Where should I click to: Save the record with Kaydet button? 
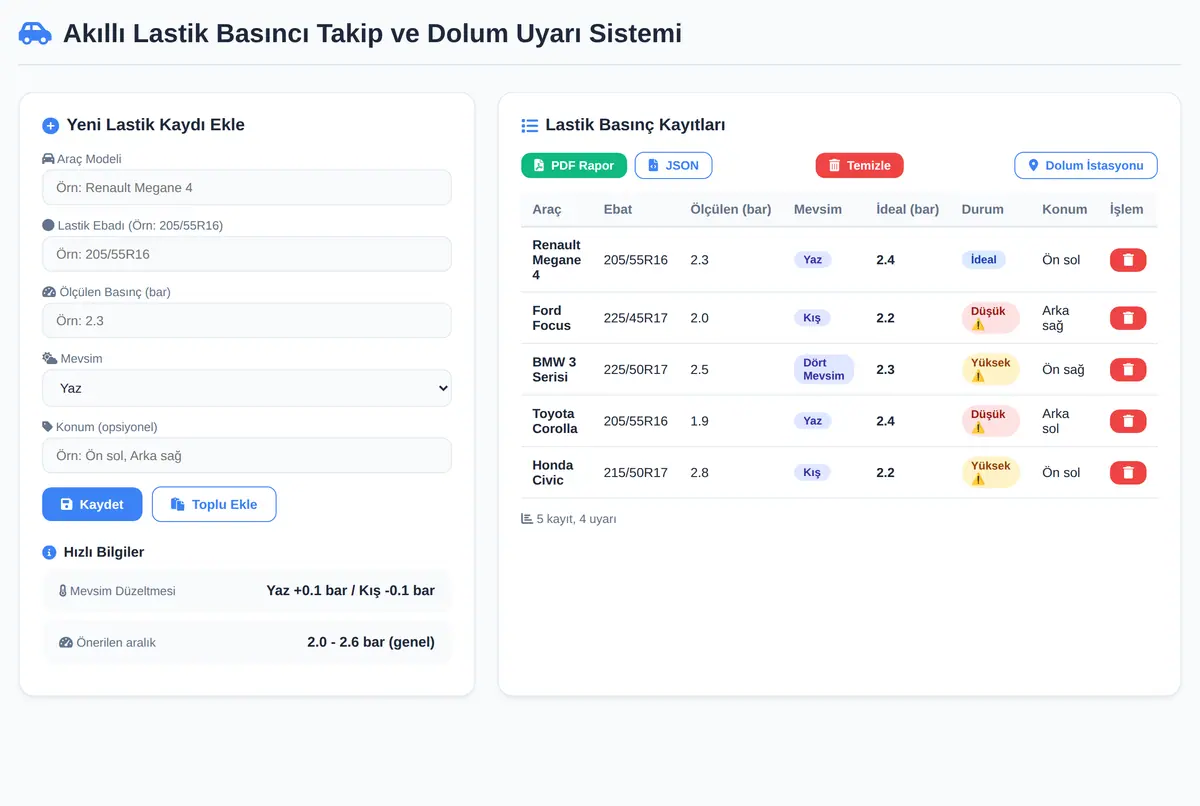(92, 504)
